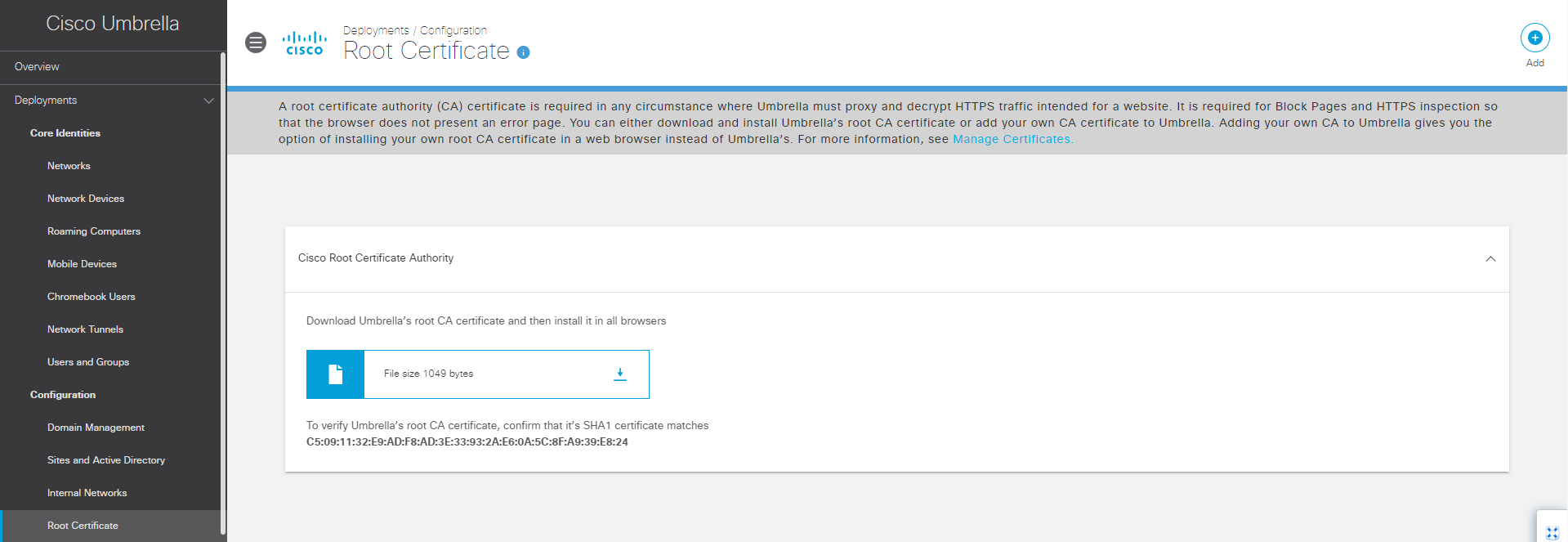Download the Umbrella root CA certificate
1568x542 pixels.
pyautogui.click(x=620, y=374)
